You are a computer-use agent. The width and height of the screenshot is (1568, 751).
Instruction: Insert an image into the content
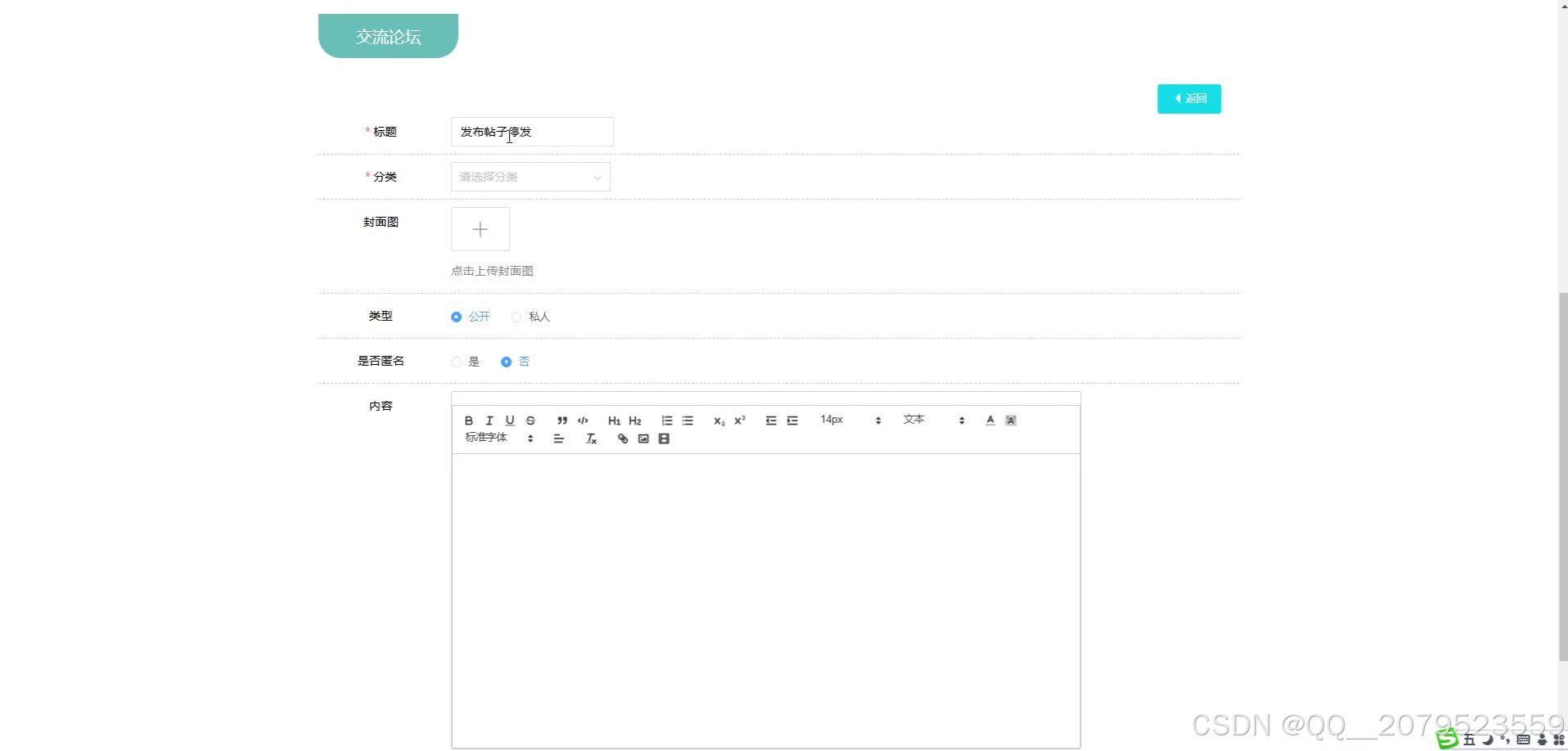click(x=643, y=439)
